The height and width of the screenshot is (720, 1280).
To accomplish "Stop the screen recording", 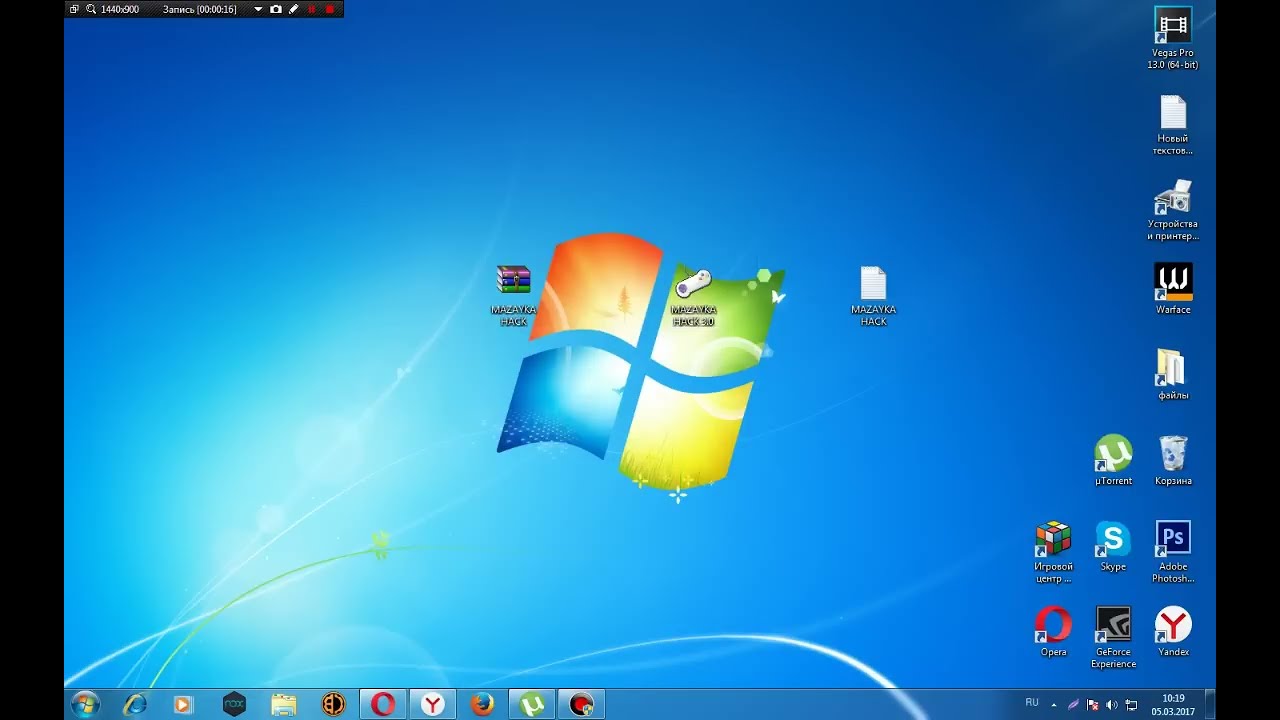I will point(330,9).
